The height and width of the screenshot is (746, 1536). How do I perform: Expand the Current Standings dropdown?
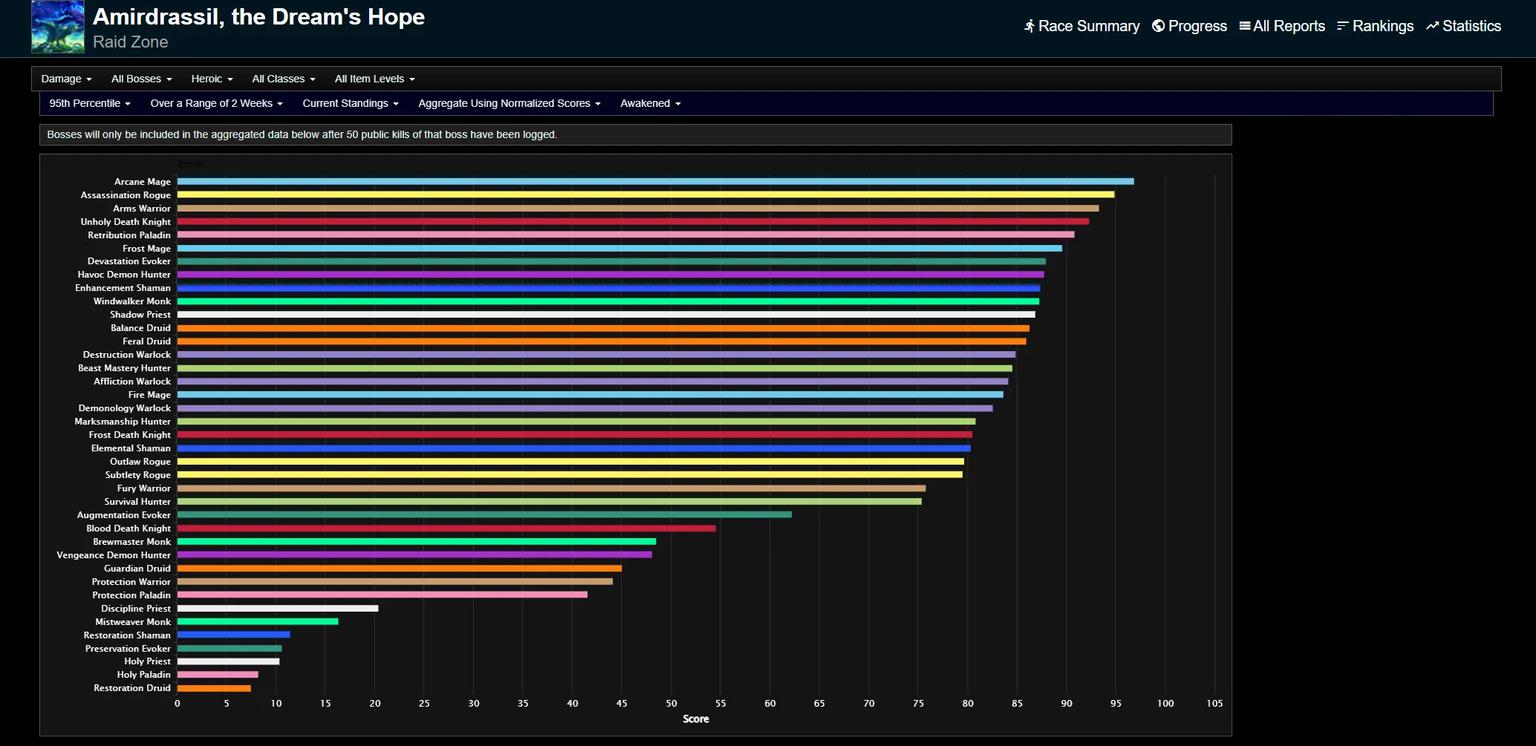pos(350,103)
